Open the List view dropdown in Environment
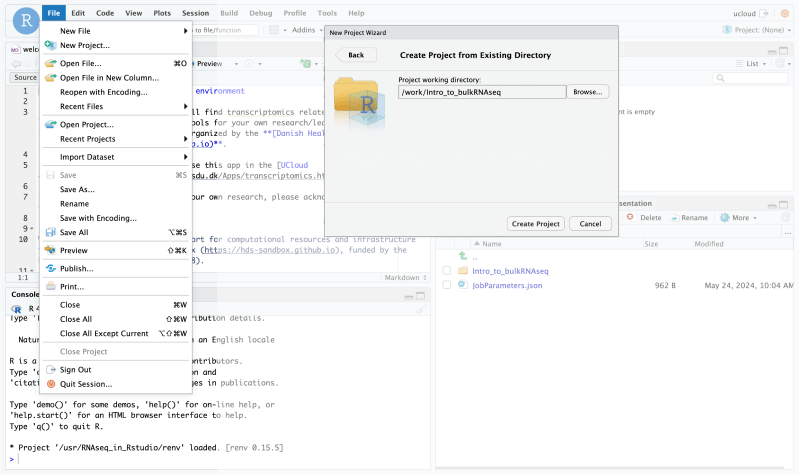The width and height of the screenshot is (799, 475). tap(751, 64)
